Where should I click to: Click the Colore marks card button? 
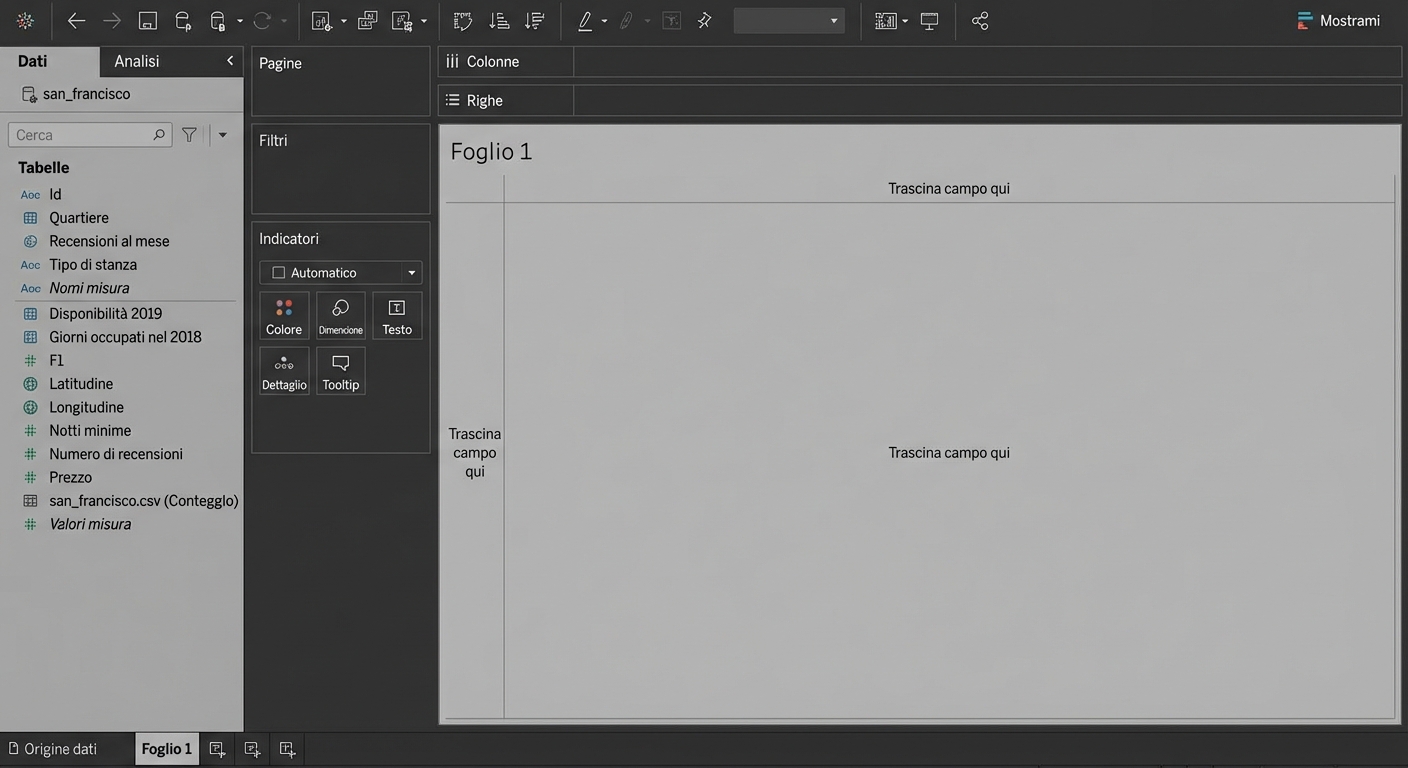[x=284, y=316]
